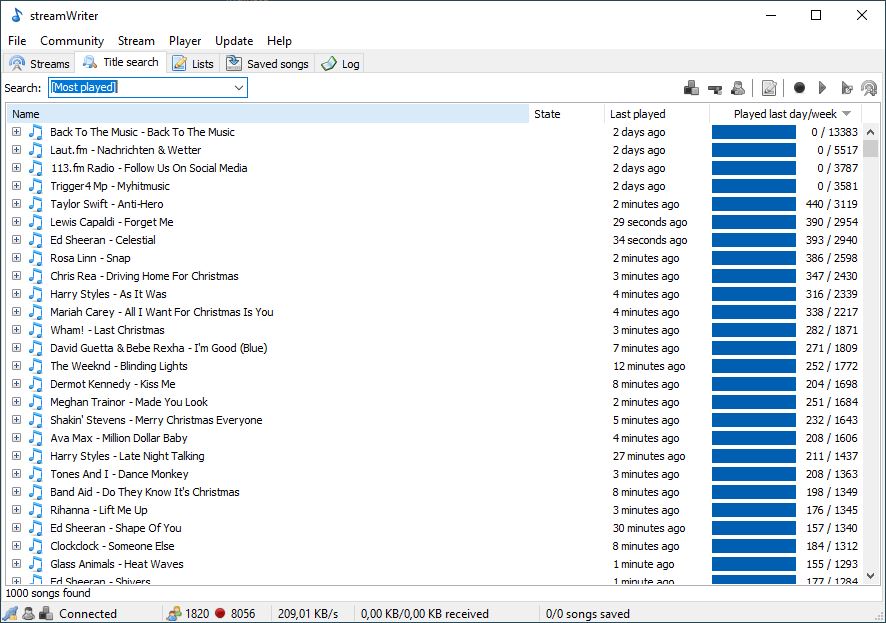
Task: Click the play triangle toolbar icon
Action: [x=822, y=88]
